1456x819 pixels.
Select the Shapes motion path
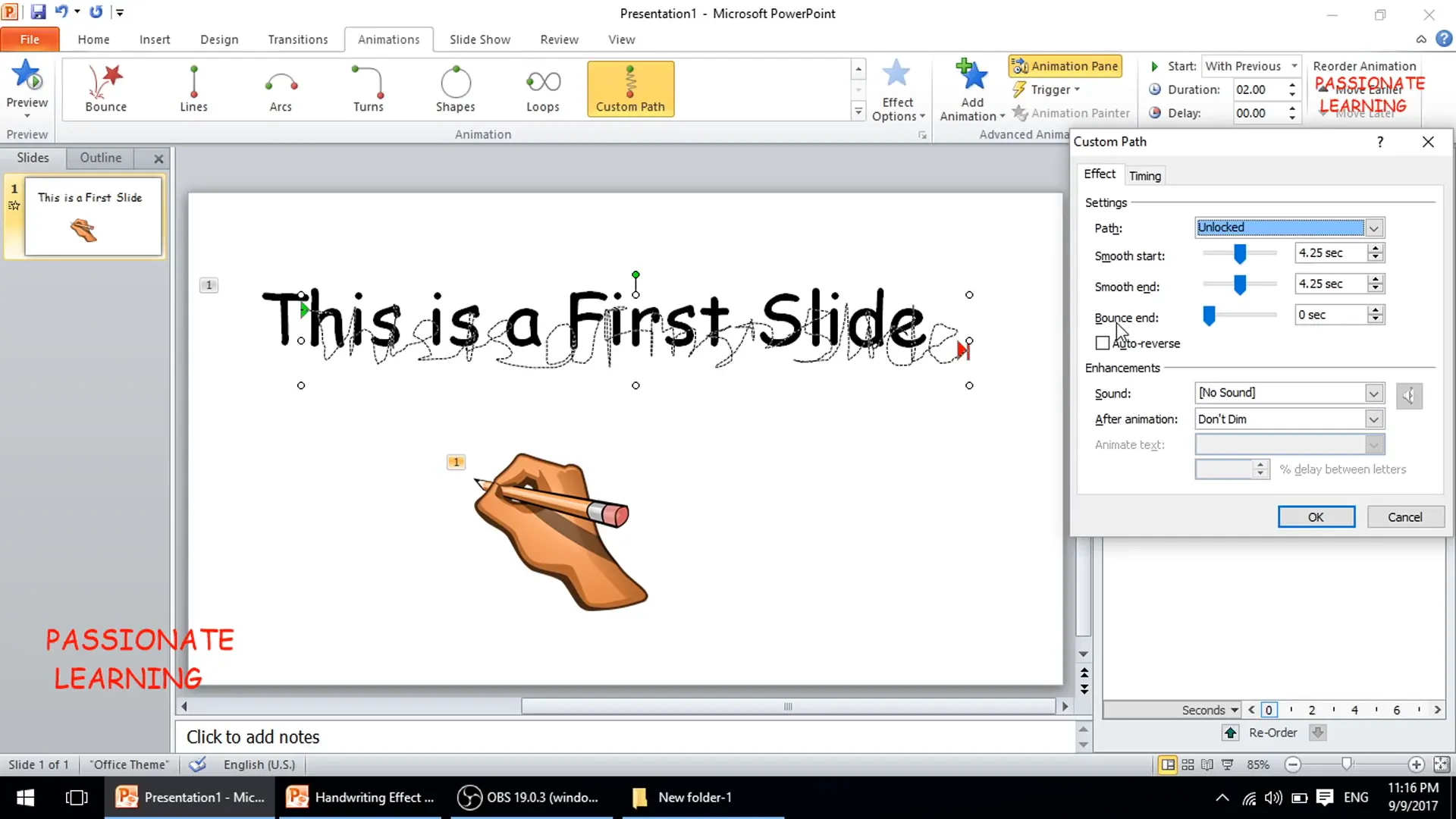pos(455,89)
